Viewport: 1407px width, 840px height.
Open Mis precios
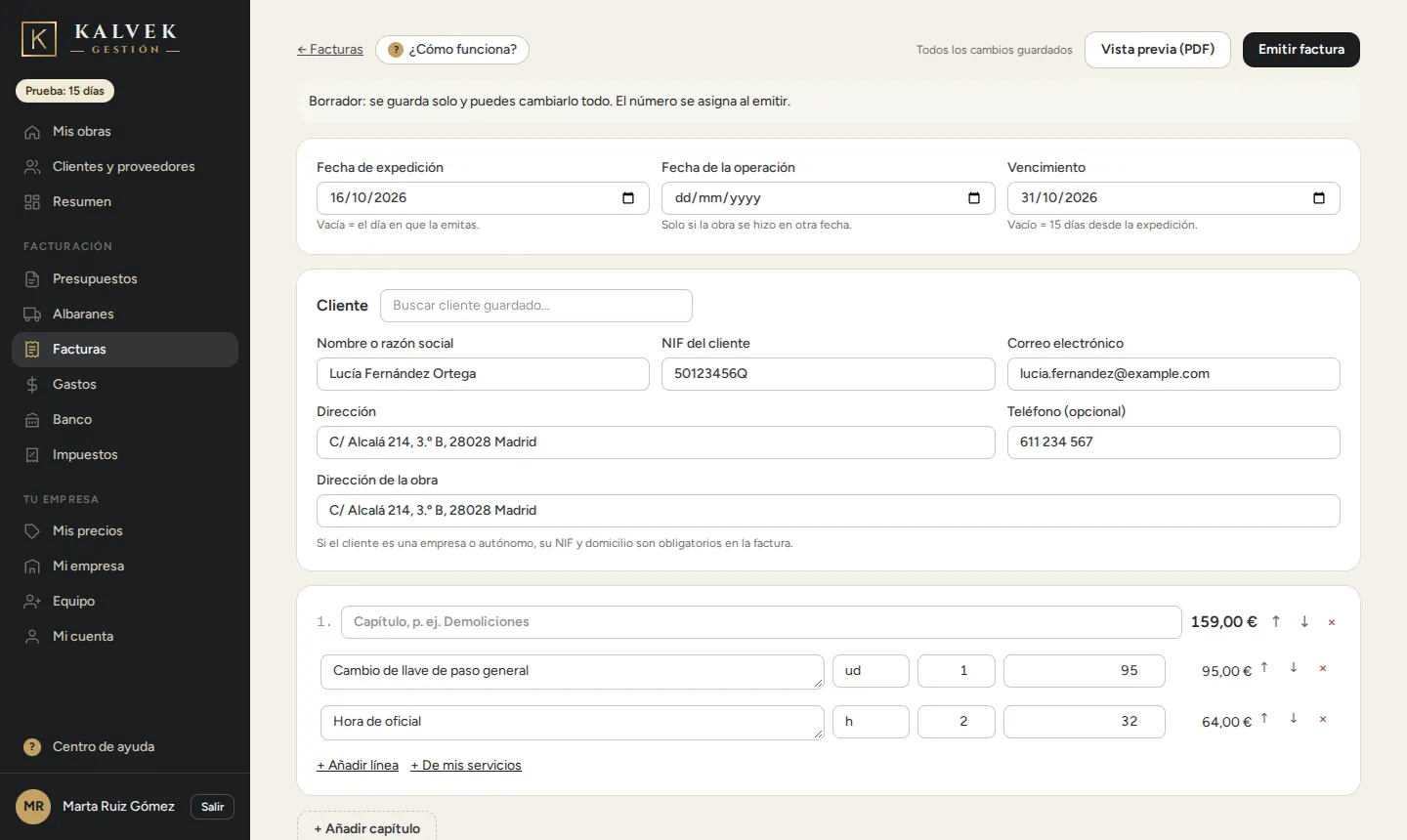point(125,531)
